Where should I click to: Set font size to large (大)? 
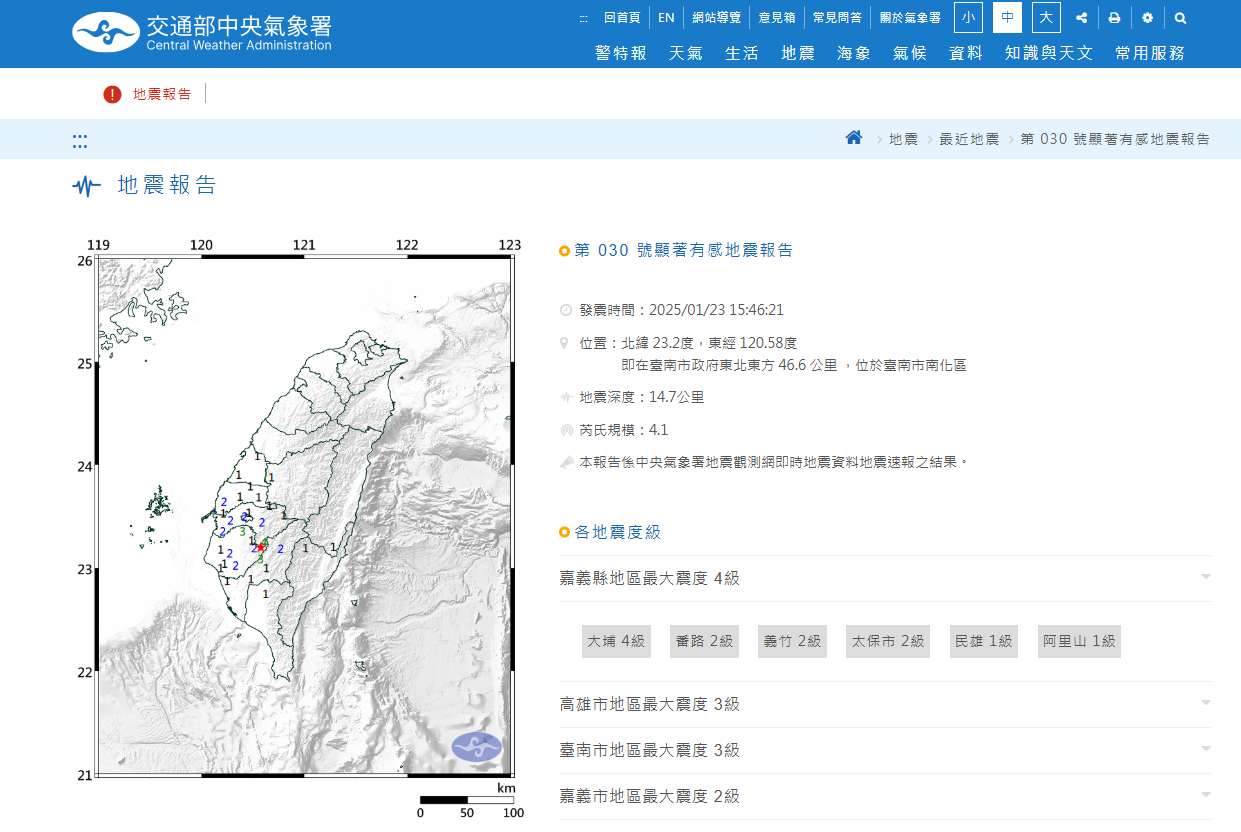1046,17
